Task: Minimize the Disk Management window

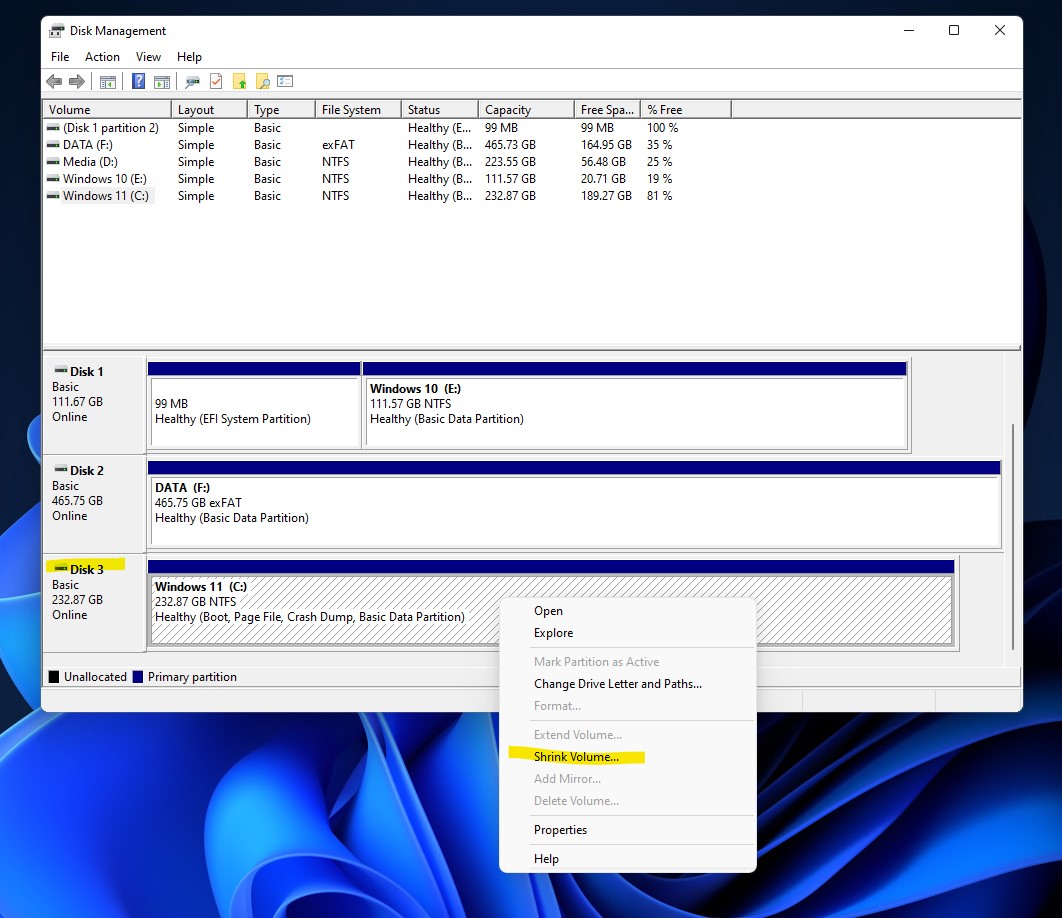Action: tap(909, 30)
